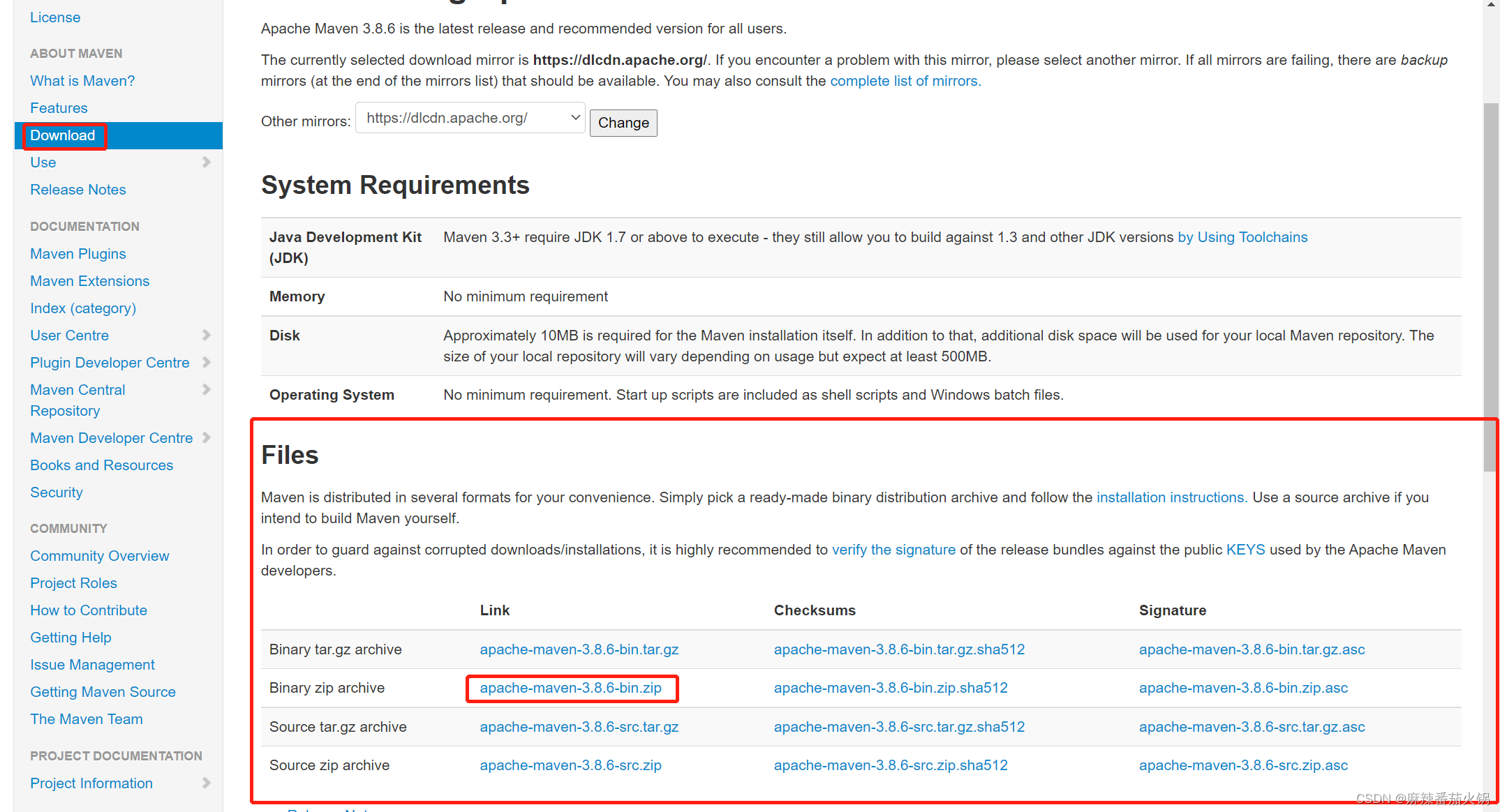This screenshot has width=1500, height=812.
Task: Open the Security sidebar link
Action: pyautogui.click(x=57, y=493)
